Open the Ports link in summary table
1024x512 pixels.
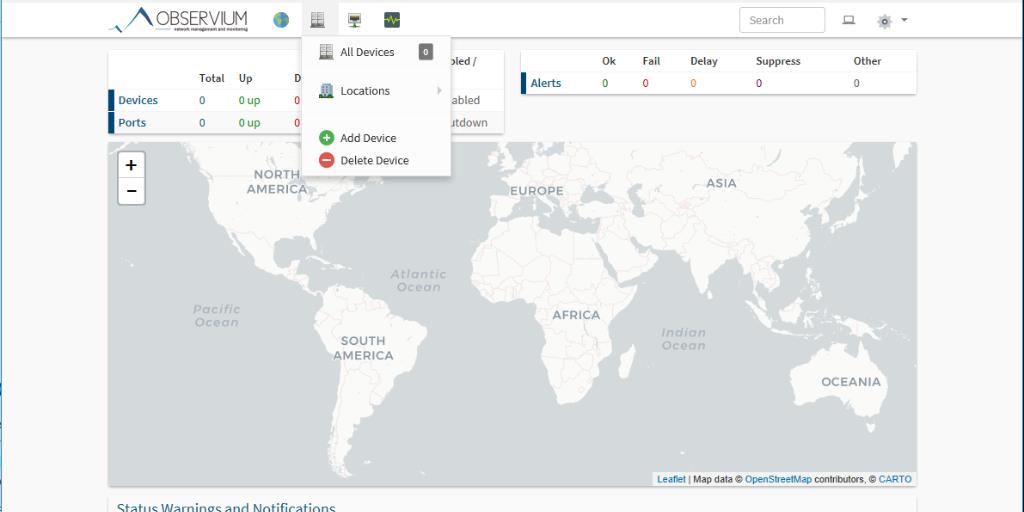[132, 123]
